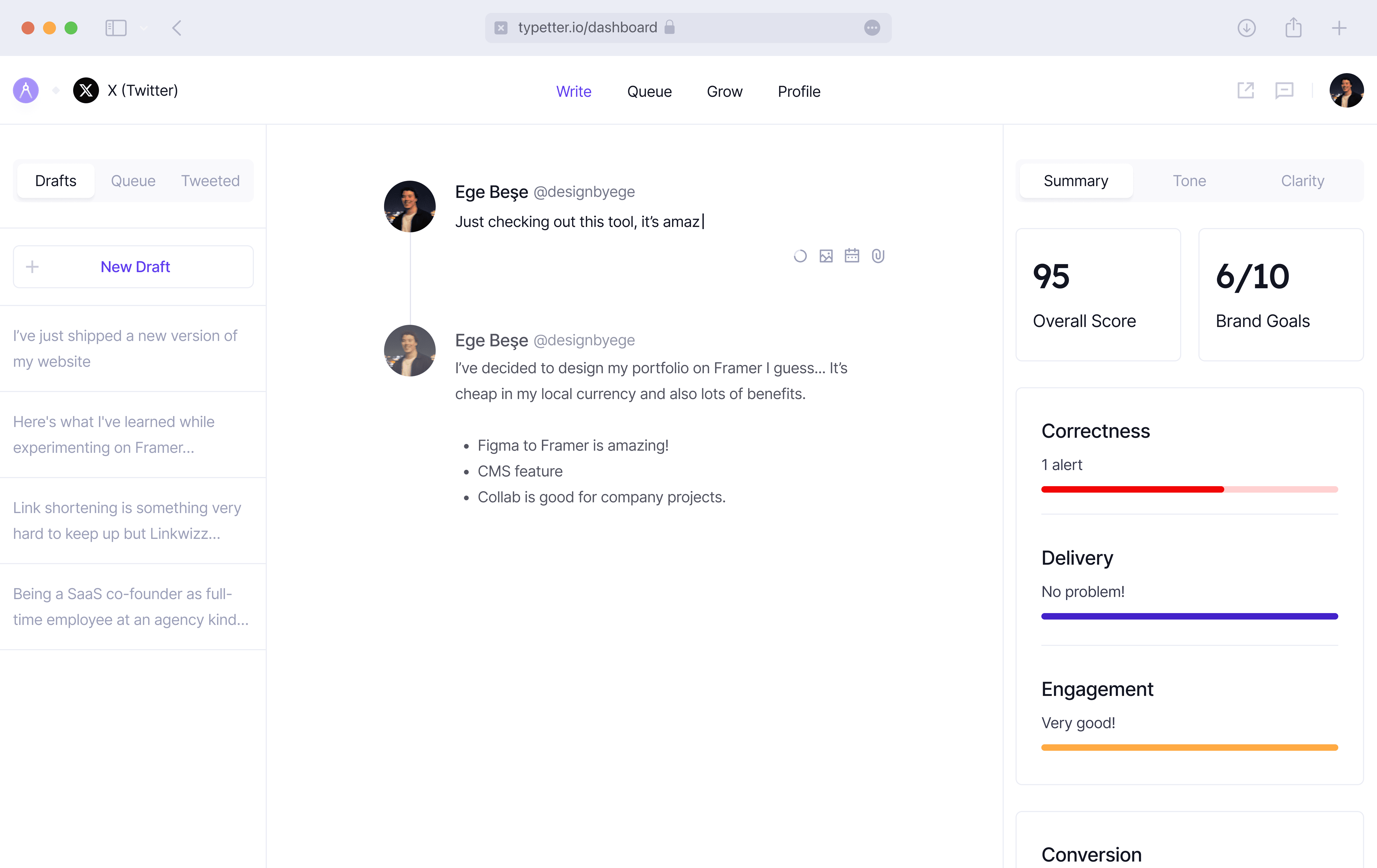Click the X (Twitter) account icon

(x=86, y=90)
